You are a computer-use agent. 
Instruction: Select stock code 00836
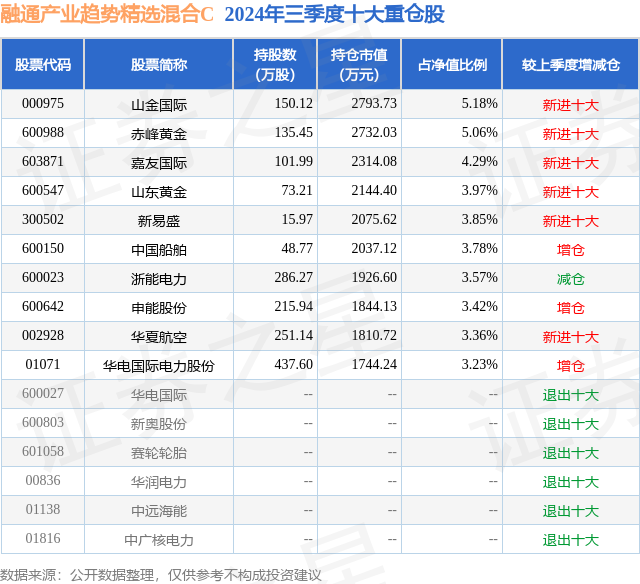43,480
